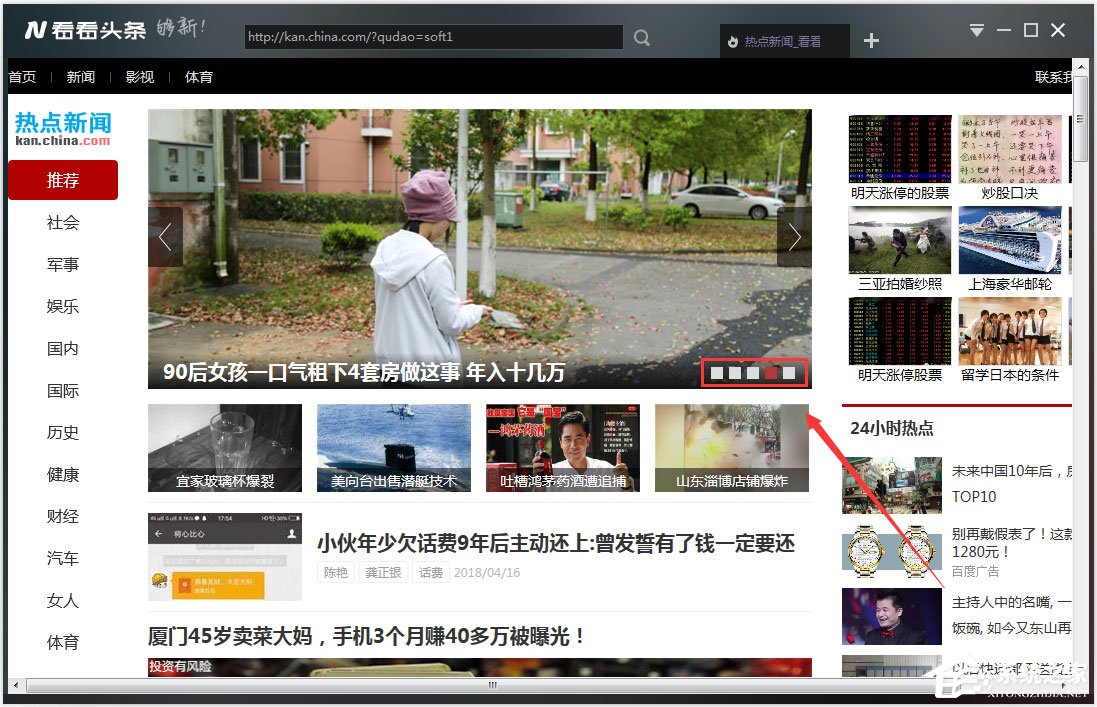Click the horizontal scrollbar at the bottom
The height and width of the screenshot is (707, 1097).
pos(492,685)
